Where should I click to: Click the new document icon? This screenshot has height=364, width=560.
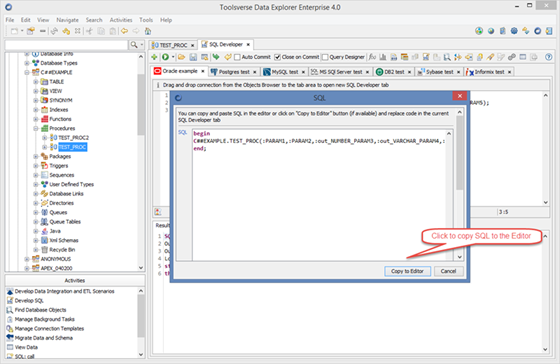14,31
